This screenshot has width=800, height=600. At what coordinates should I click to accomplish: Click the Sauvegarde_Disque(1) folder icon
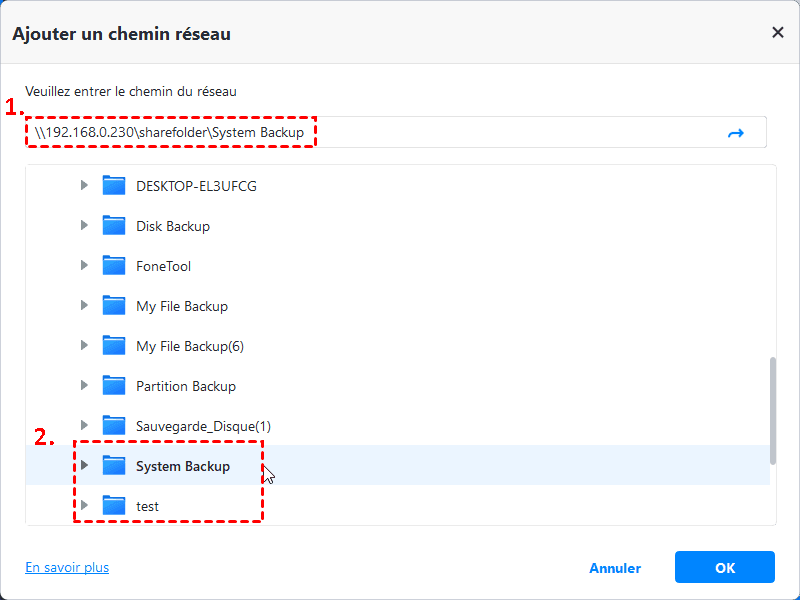pos(114,426)
